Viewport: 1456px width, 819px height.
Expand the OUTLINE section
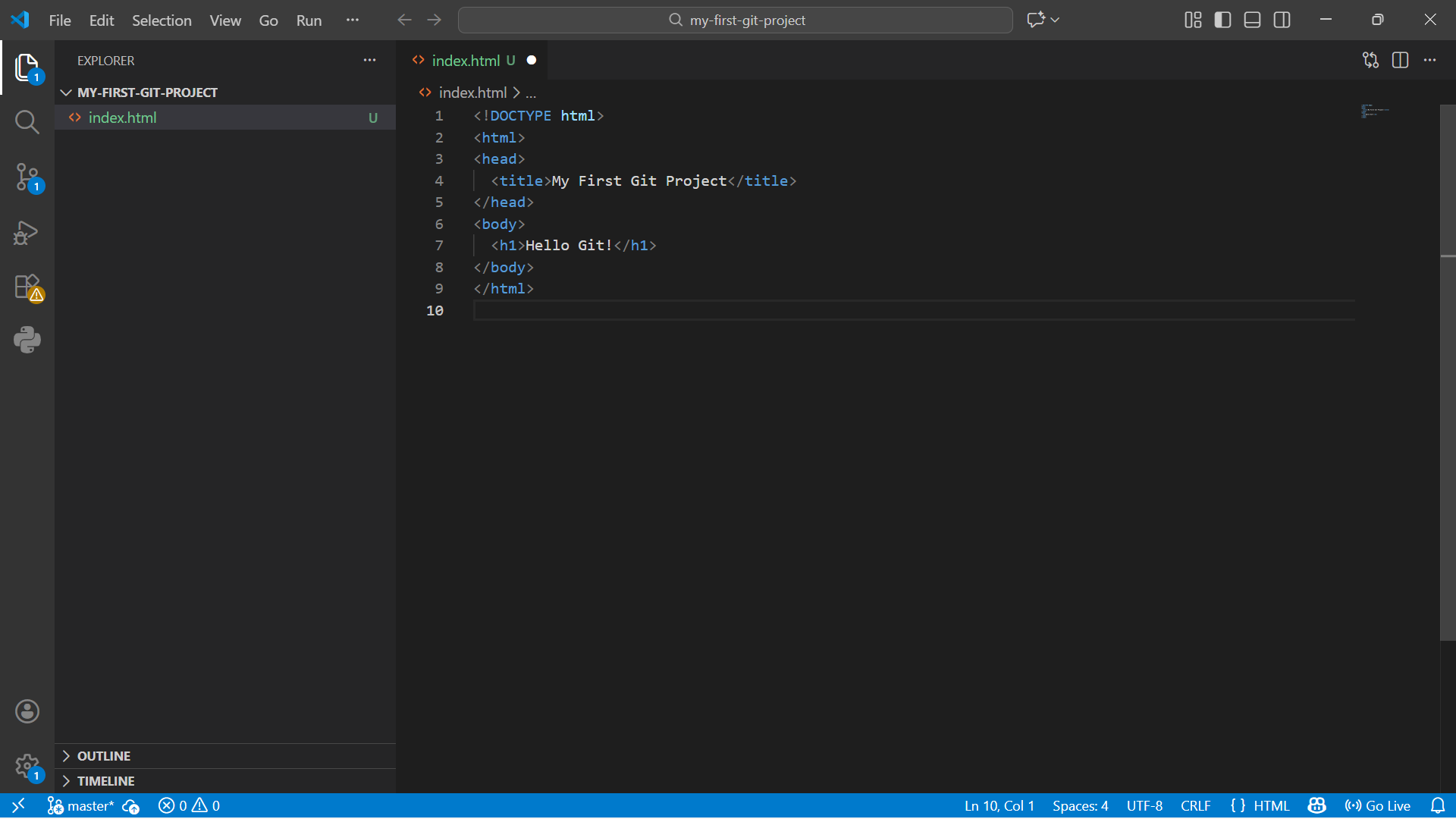pyautogui.click(x=104, y=756)
